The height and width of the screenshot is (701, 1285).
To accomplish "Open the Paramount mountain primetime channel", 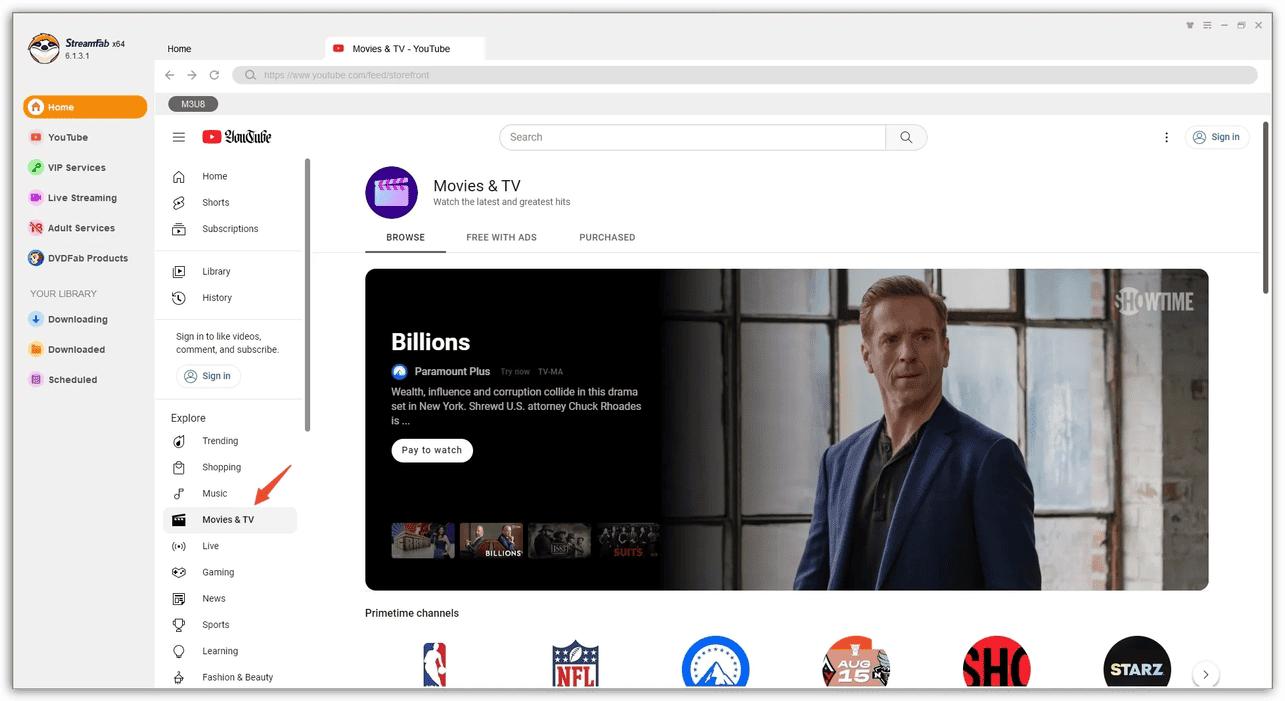I will [x=715, y=663].
